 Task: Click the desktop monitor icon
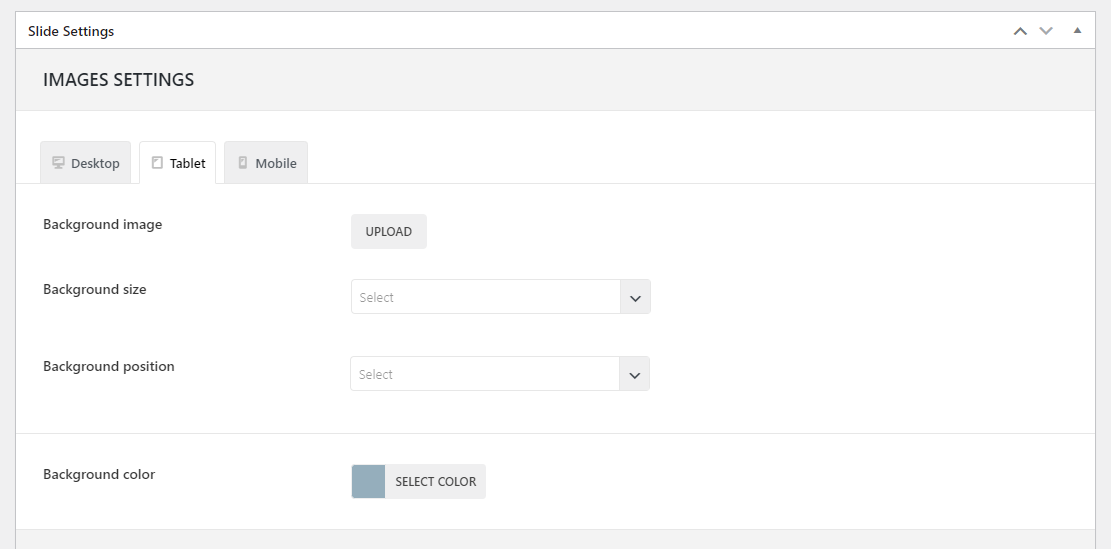click(x=58, y=163)
